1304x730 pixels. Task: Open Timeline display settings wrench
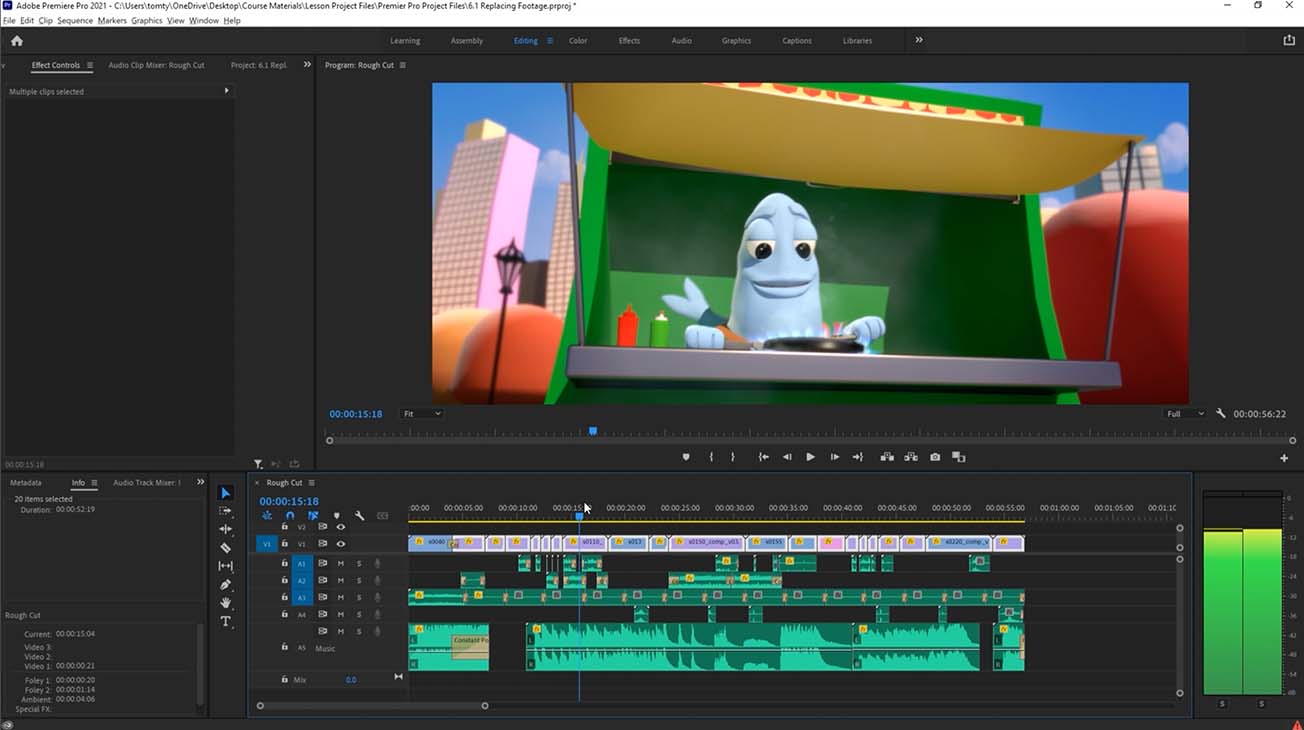click(359, 516)
